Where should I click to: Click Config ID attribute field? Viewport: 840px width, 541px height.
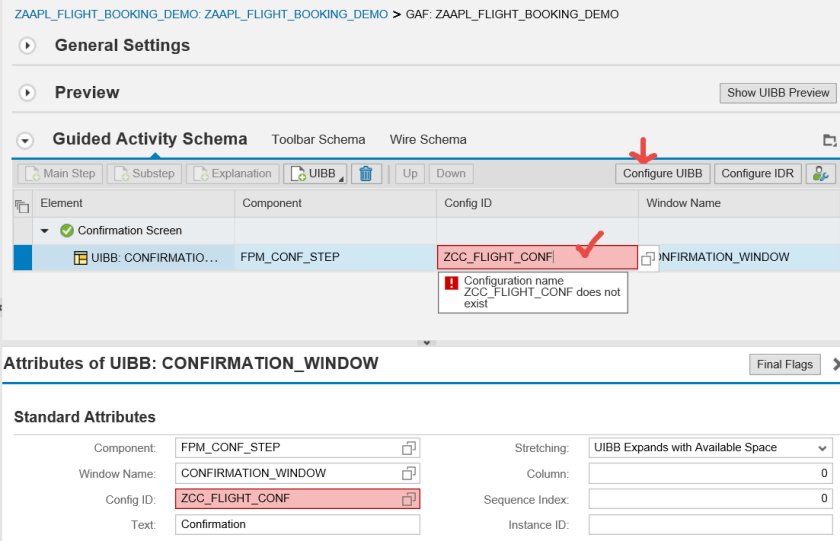(297, 499)
